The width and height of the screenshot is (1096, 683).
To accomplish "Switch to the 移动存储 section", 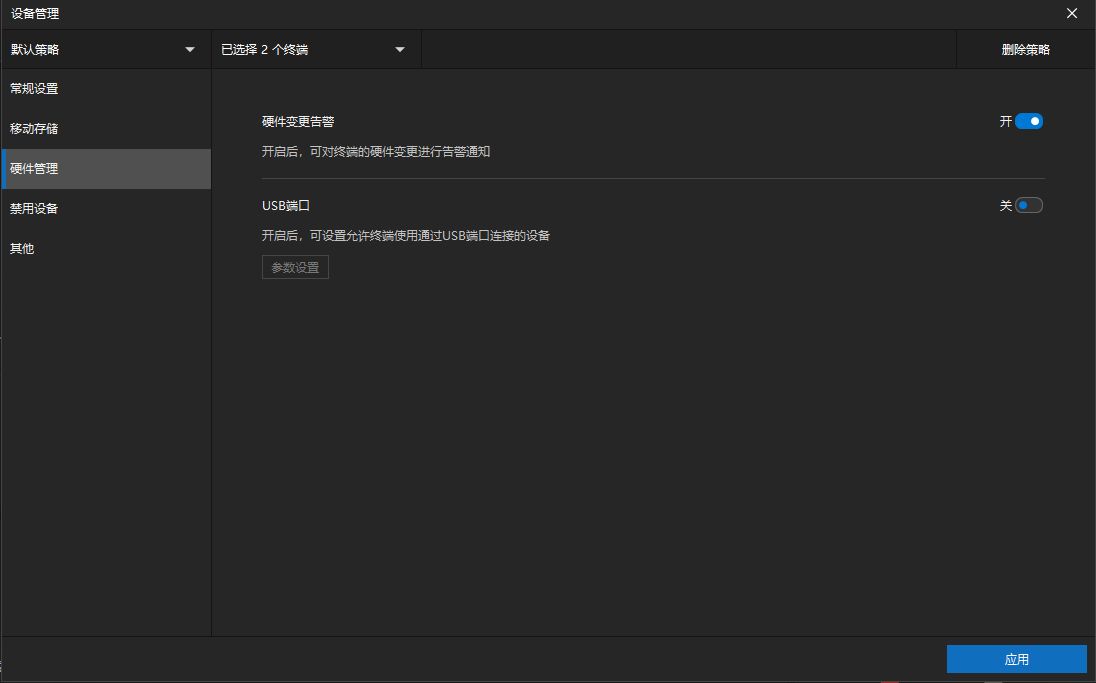I will point(106,129).
